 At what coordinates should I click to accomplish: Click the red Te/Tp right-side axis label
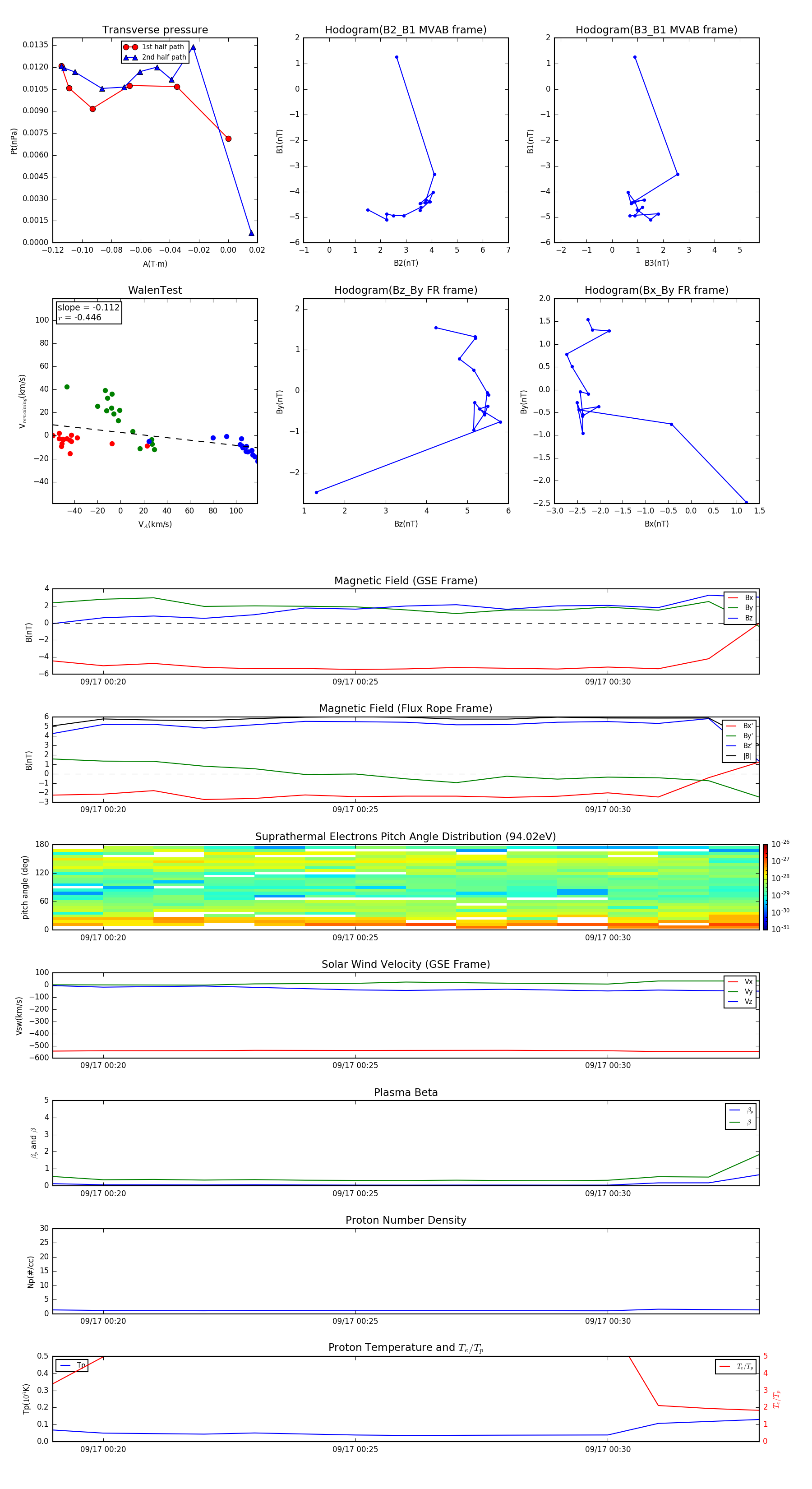[777, 1399]
